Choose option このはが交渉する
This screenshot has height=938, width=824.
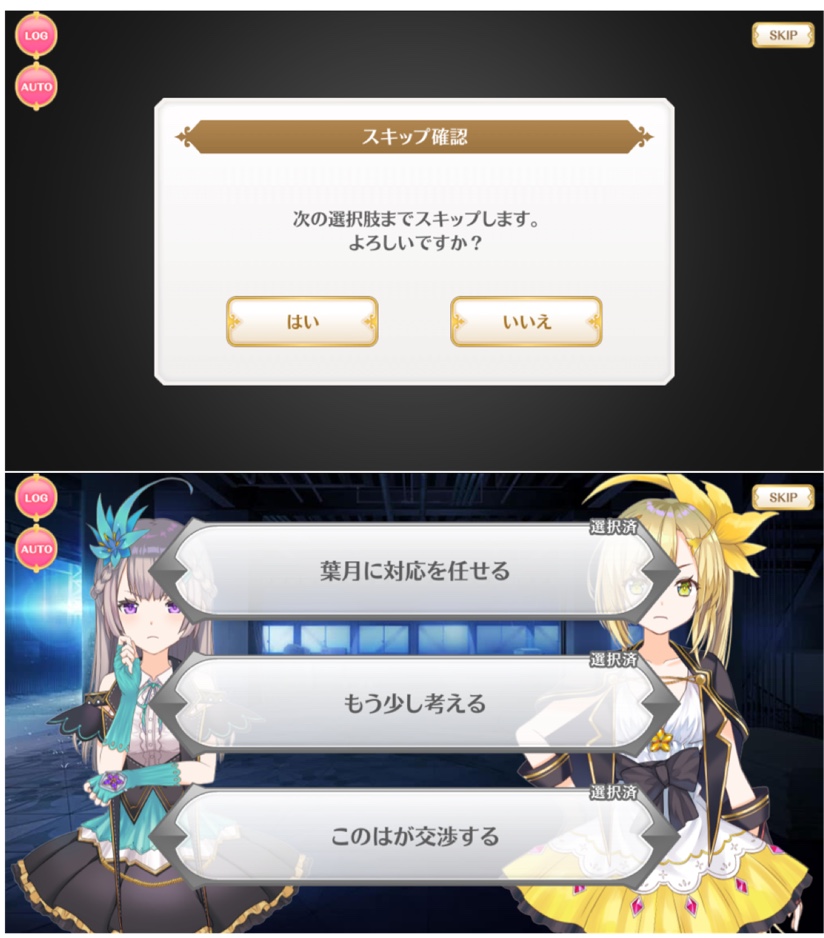(x=414, y=836)
